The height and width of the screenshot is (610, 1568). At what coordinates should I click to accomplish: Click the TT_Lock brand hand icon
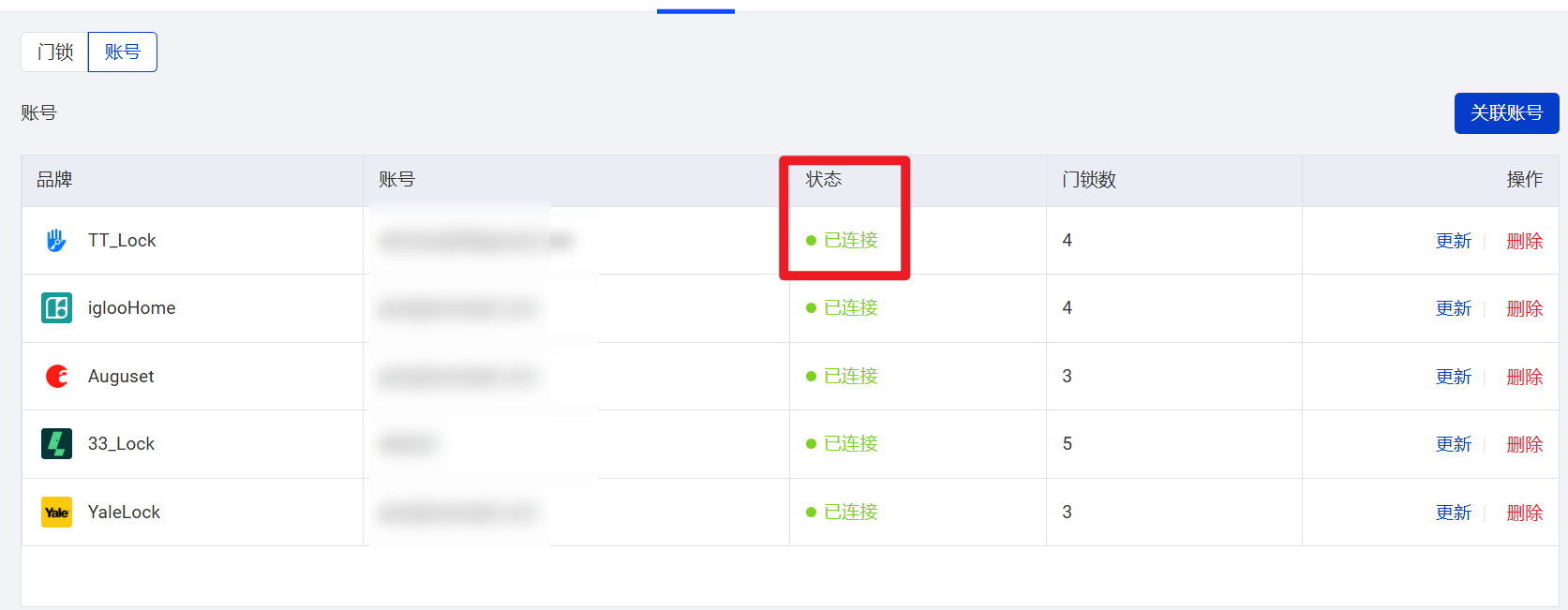[56, 241]
